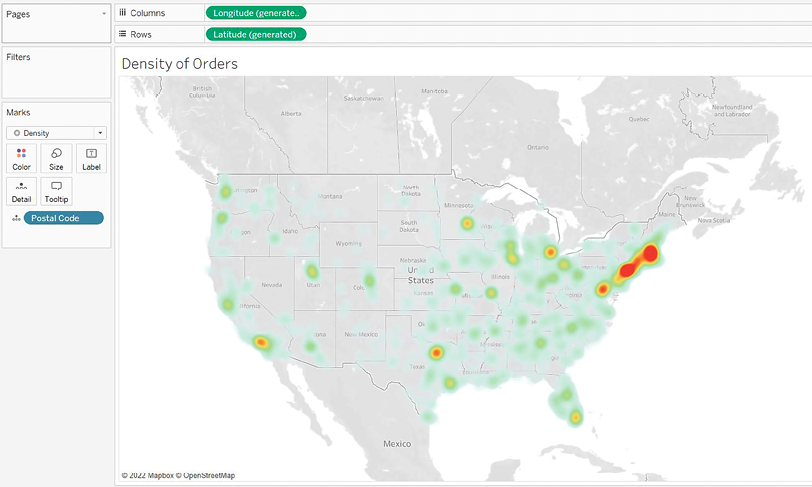Click the Columns shelf icon

coord(122,13)
